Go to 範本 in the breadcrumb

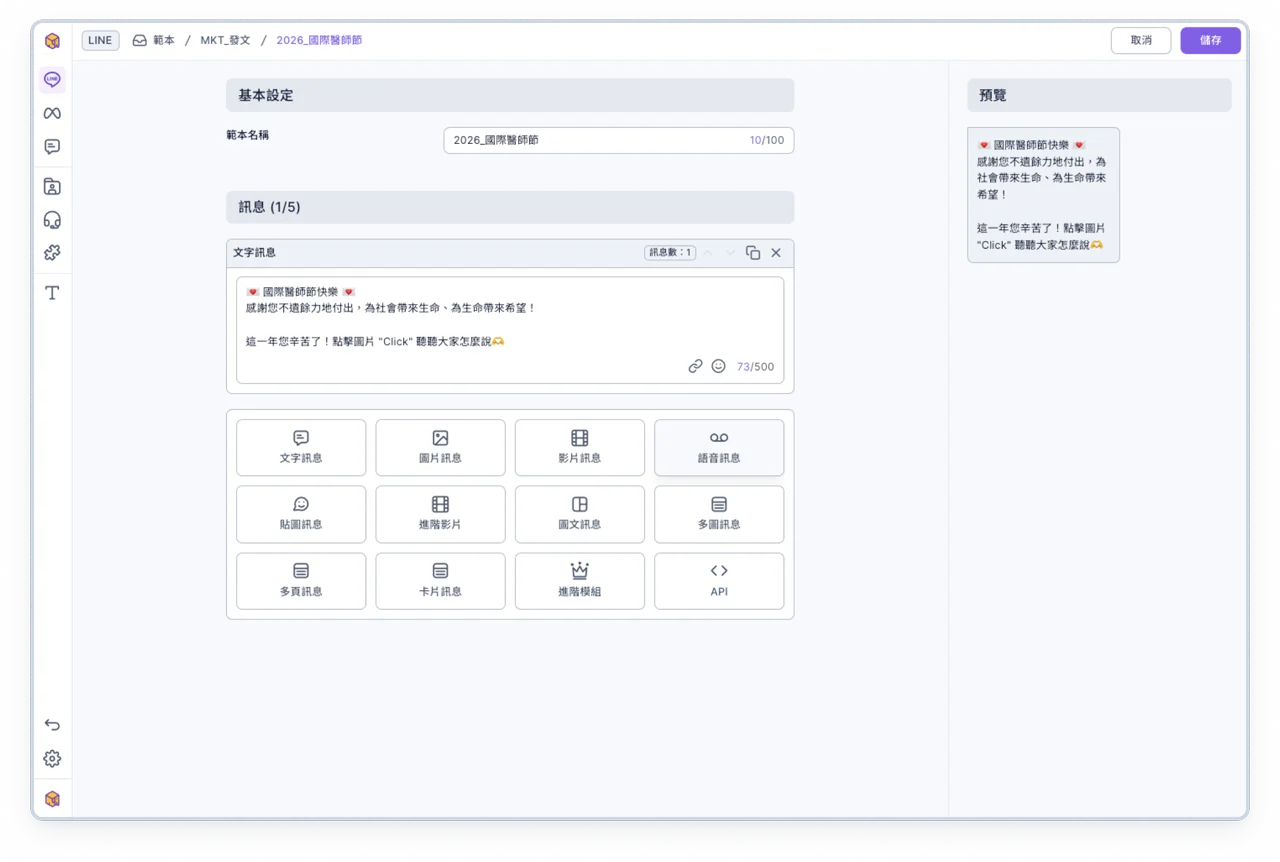(164, 41)
